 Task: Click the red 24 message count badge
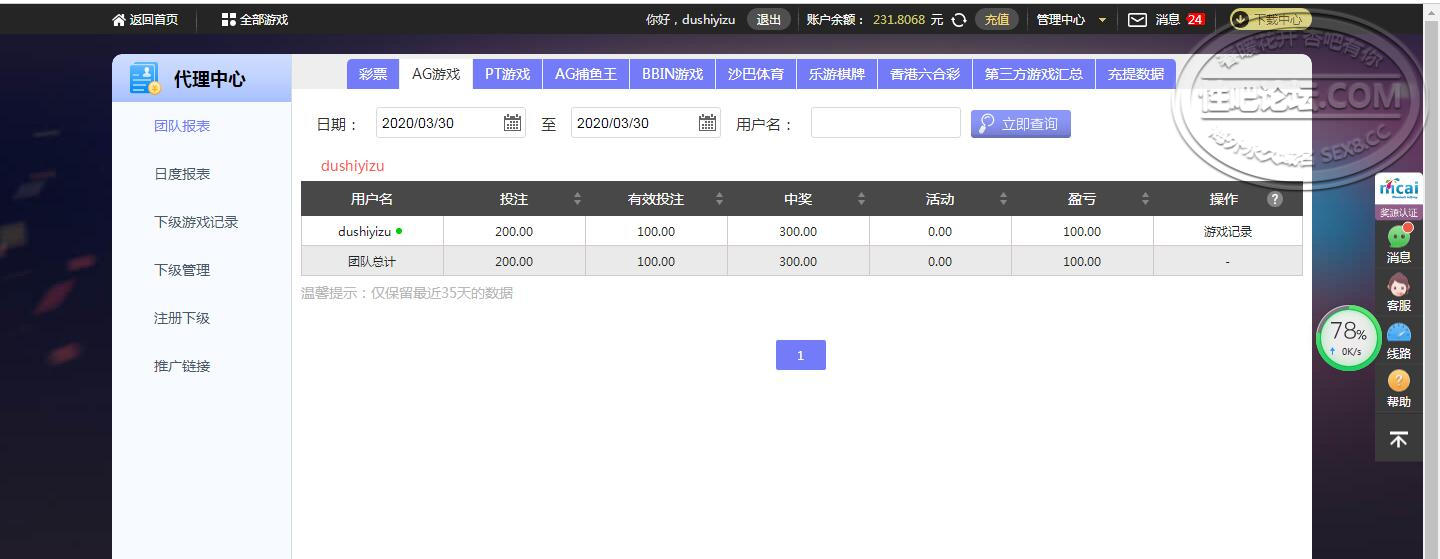tap(1195, 20)
